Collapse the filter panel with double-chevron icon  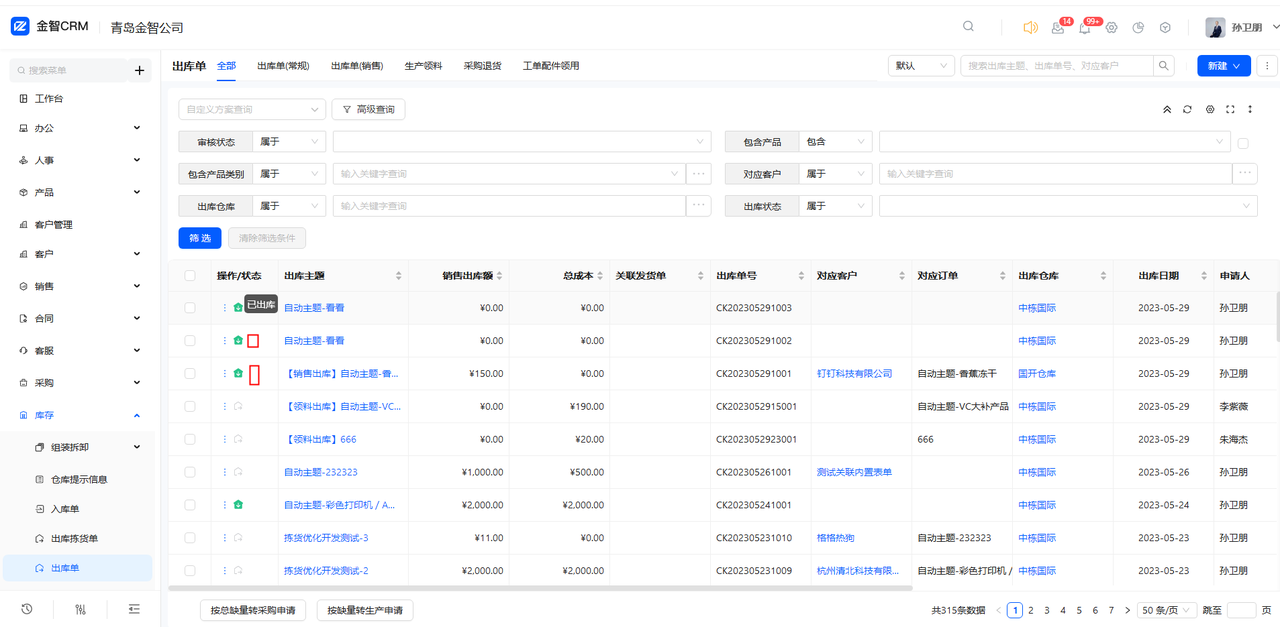(1167, 110)
